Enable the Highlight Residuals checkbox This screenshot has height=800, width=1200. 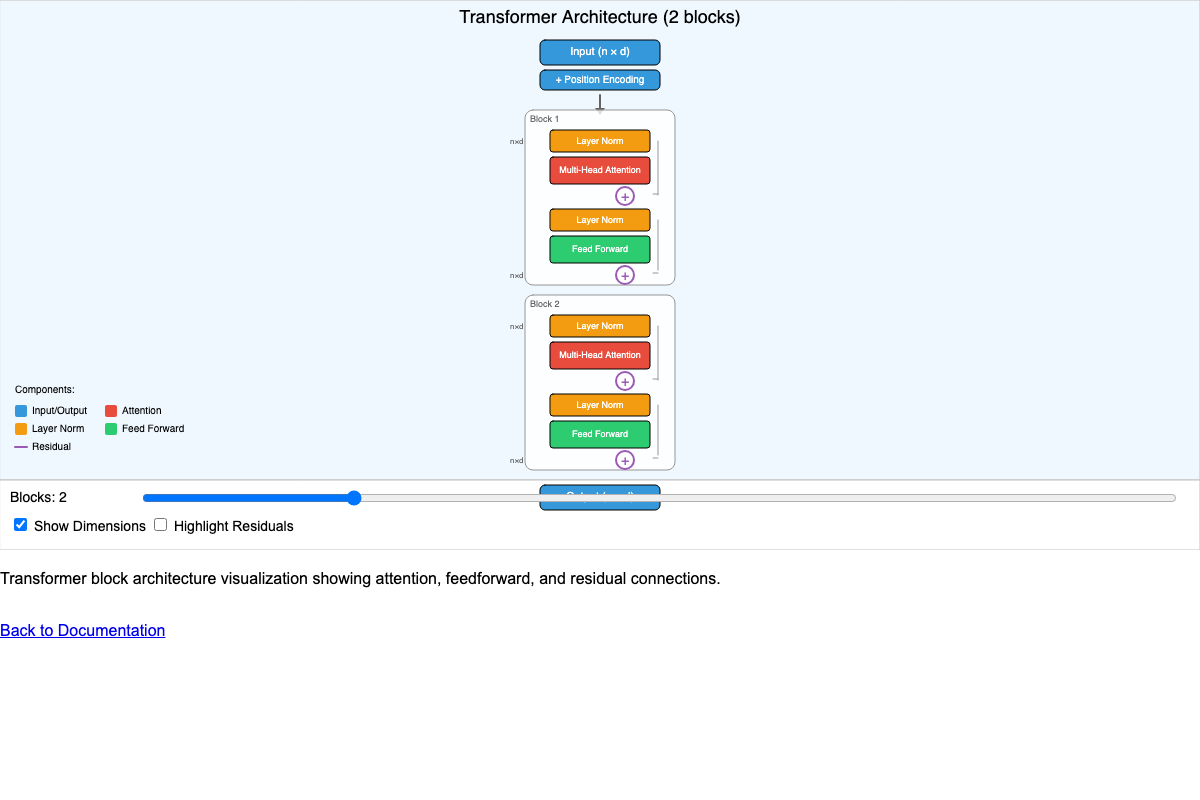[x=161, y=525]
